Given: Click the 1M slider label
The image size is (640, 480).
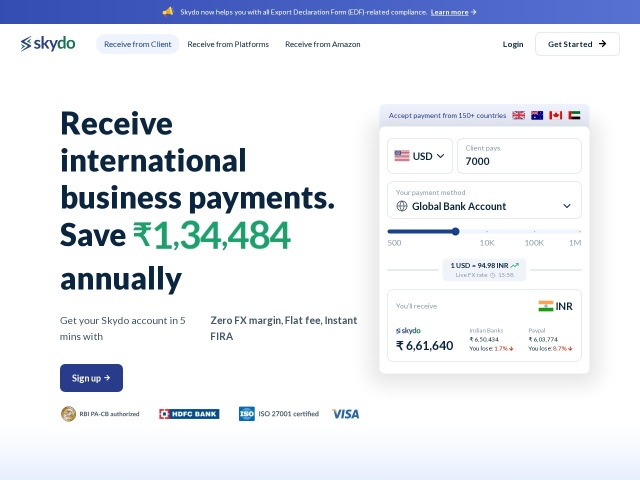Looking at the screenshot, I should pyautogui.click(x=575, y=243).
